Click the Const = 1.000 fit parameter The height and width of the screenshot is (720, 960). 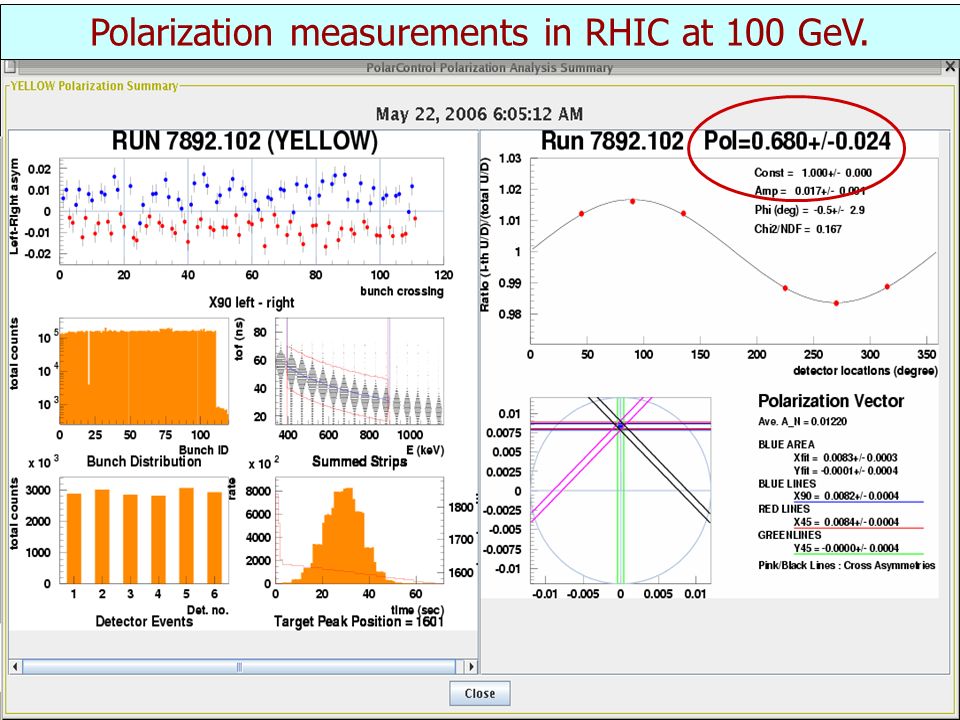tap(813, 173)
